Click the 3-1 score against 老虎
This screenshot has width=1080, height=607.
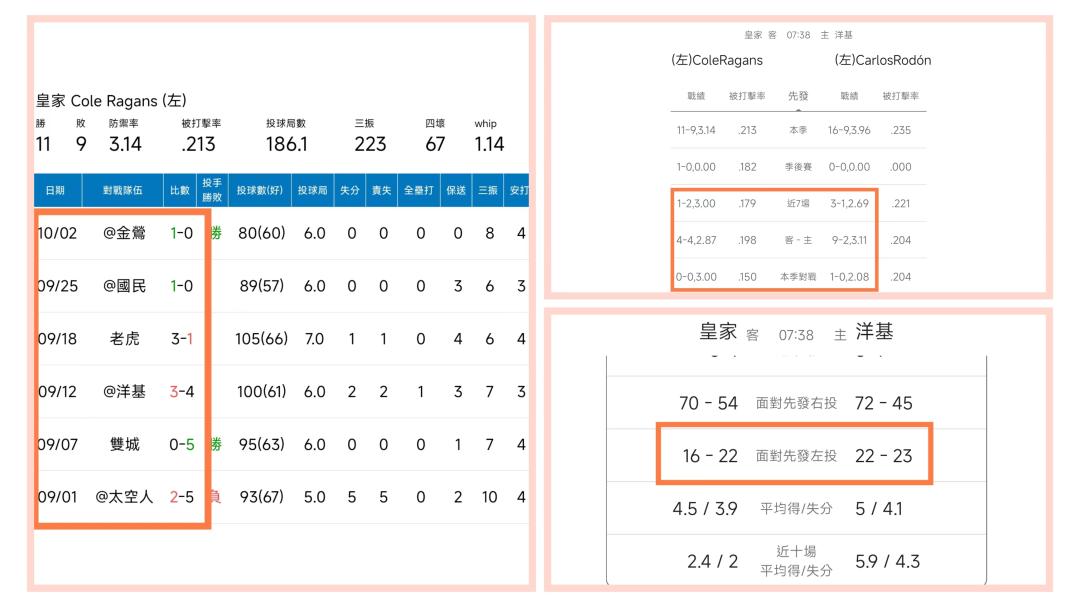(x=182, y=339)
